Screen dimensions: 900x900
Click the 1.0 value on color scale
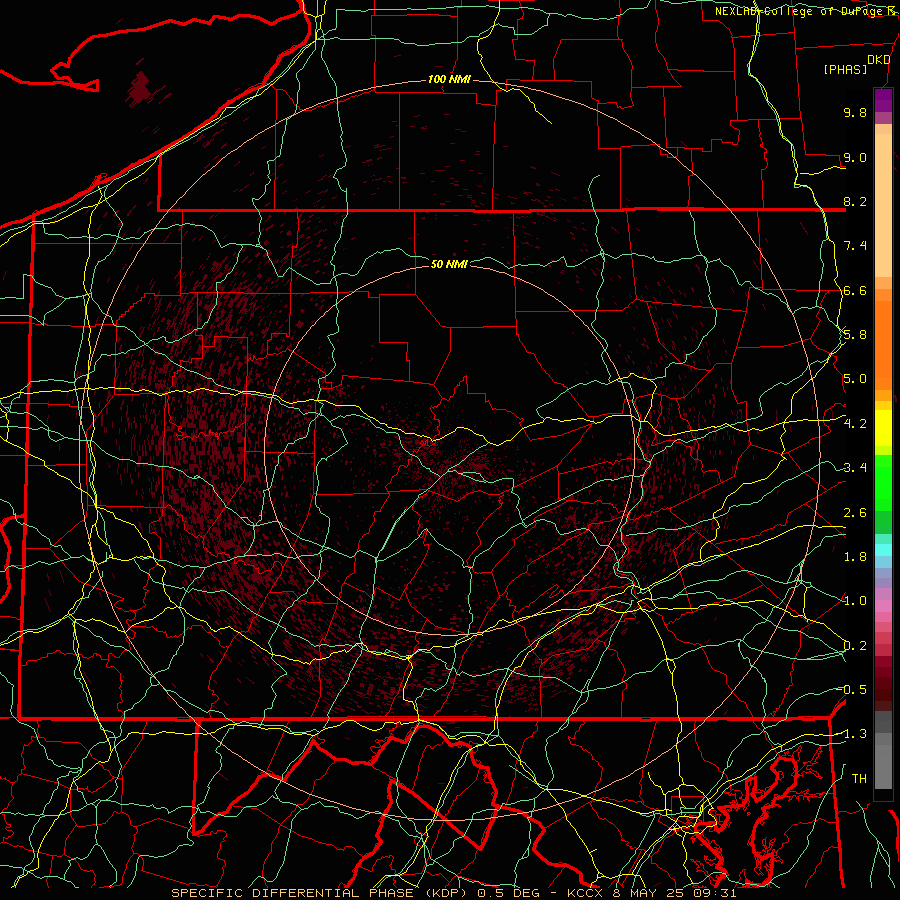[855, 601]
